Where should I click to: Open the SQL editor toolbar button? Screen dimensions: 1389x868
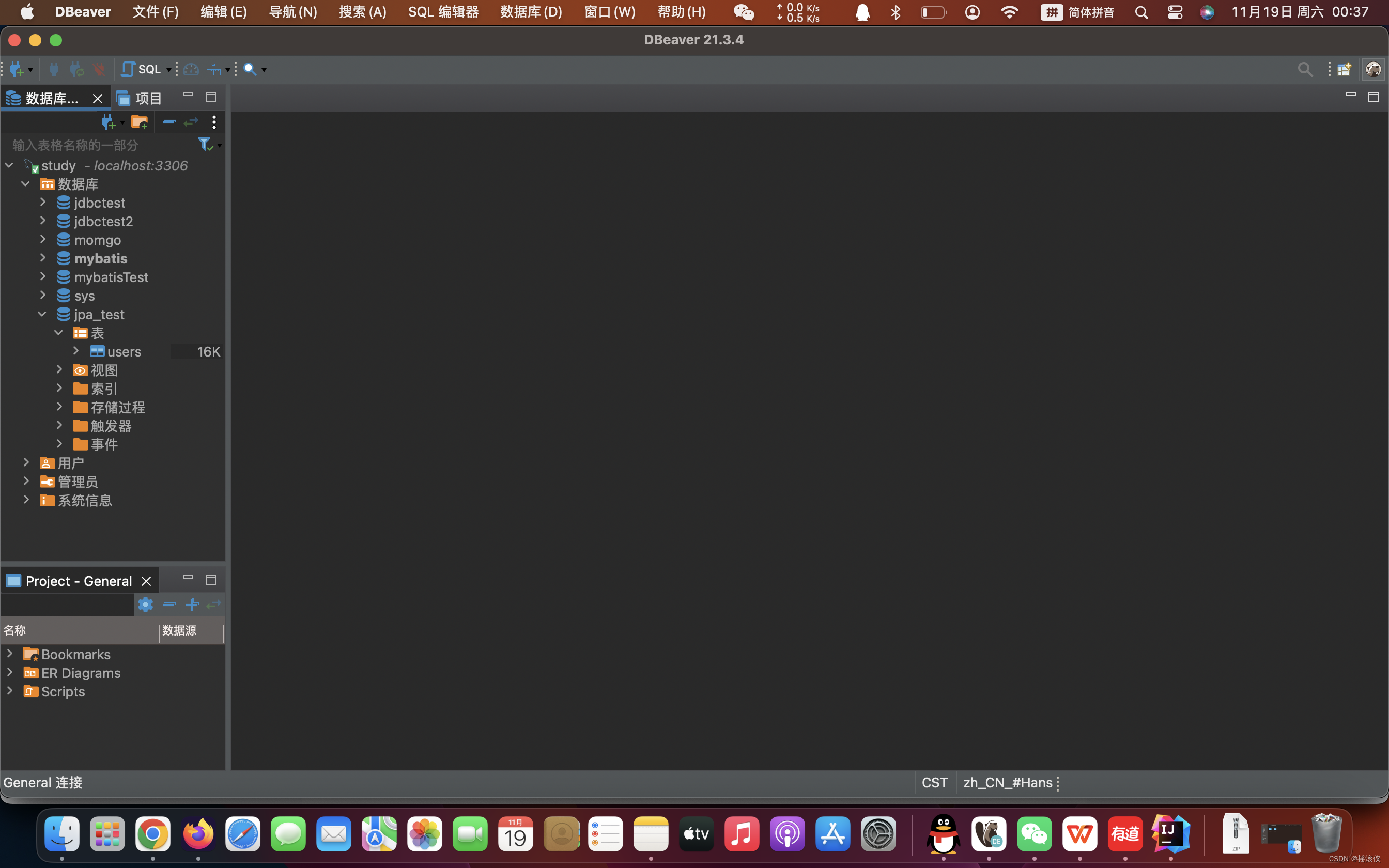141,69
